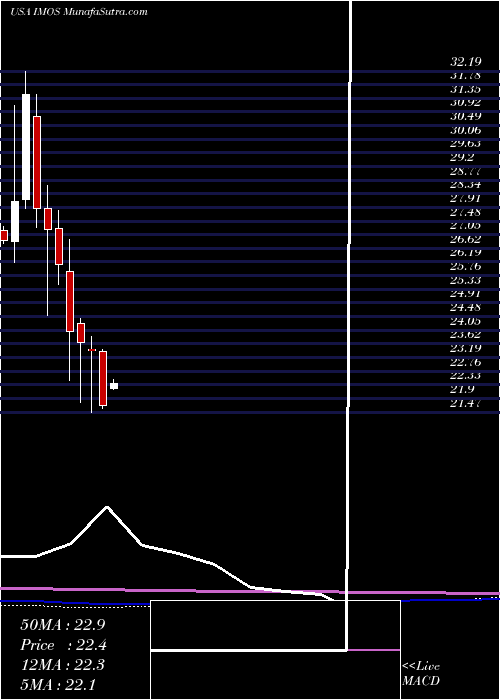The image size is (500, 700).
Task: Click the 50MA : 22.9 reading
Action: (x=62, y=625)
